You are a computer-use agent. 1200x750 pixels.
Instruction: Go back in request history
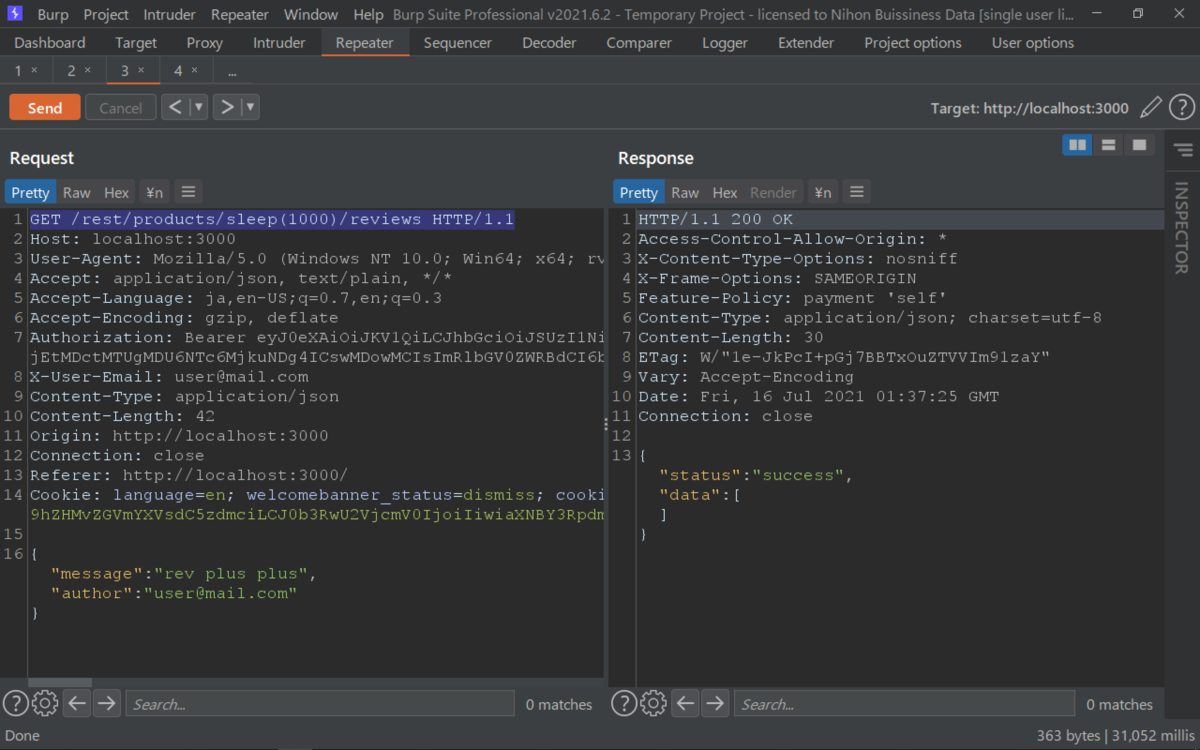click(175, 107)
